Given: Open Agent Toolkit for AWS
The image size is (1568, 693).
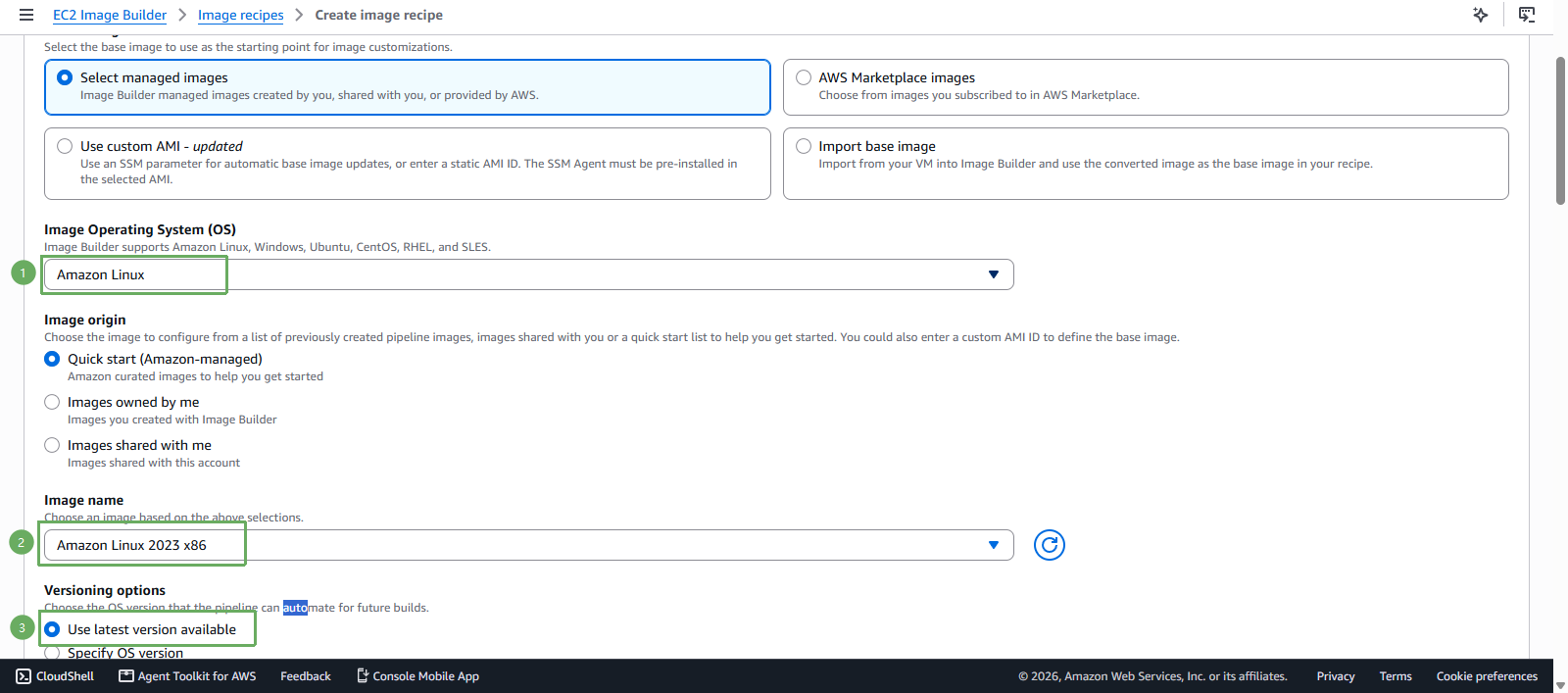Looking at the screenshot, I should pos(187,676).
